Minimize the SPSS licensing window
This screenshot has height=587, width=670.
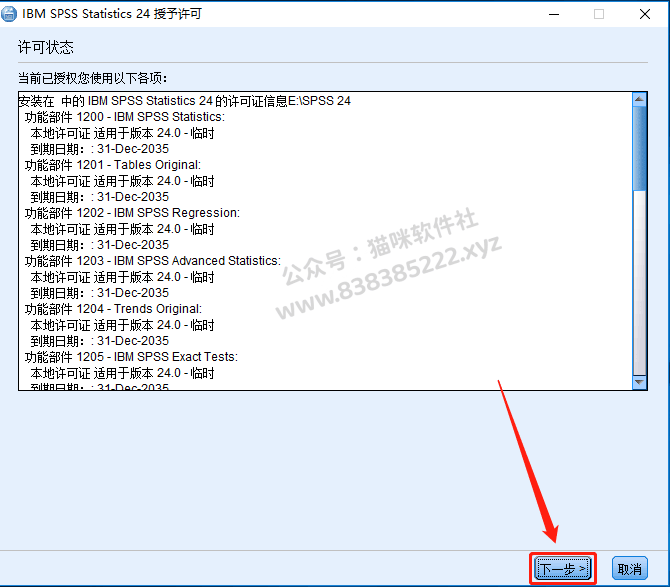[x=554, y=14]
